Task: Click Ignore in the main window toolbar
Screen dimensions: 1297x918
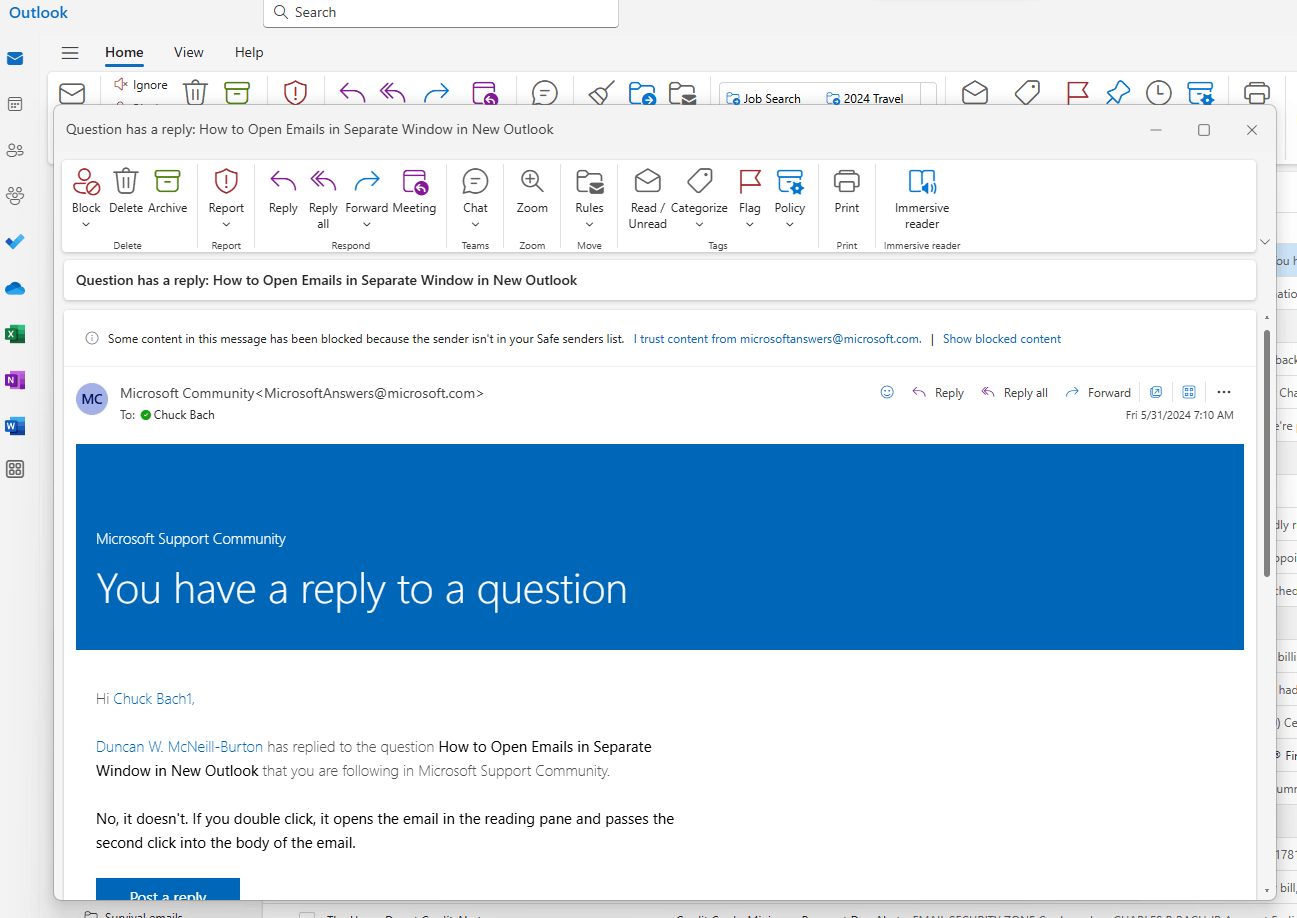Action: pos(141,85)
